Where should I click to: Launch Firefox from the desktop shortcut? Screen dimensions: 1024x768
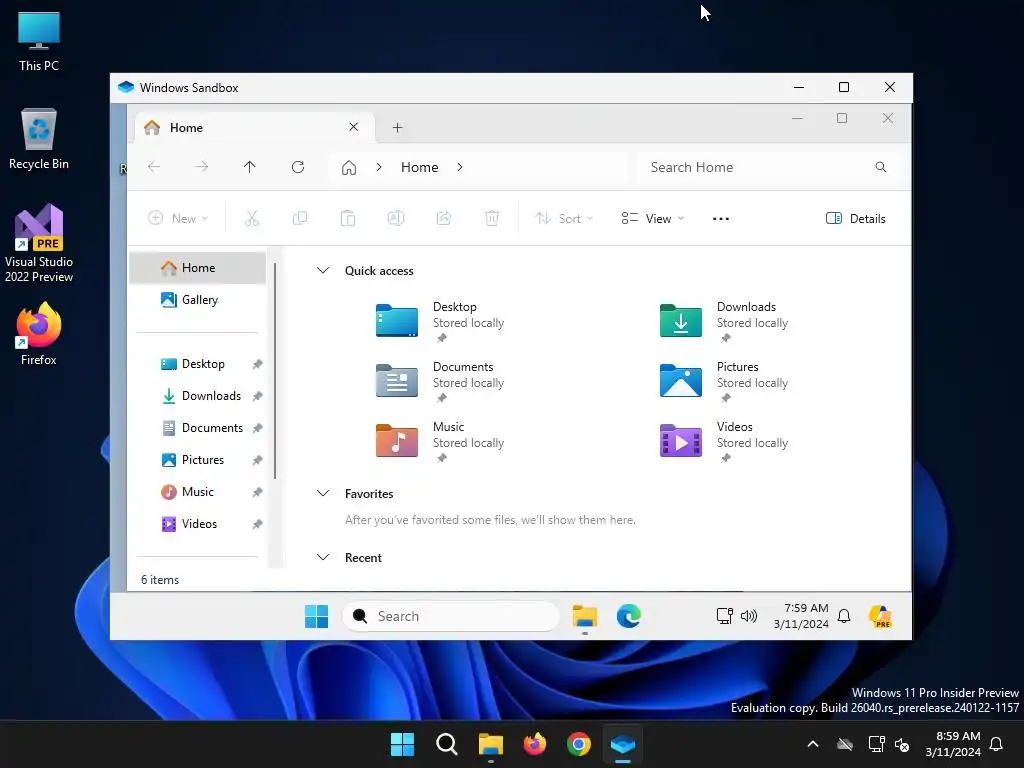click(x=39, y=334)
